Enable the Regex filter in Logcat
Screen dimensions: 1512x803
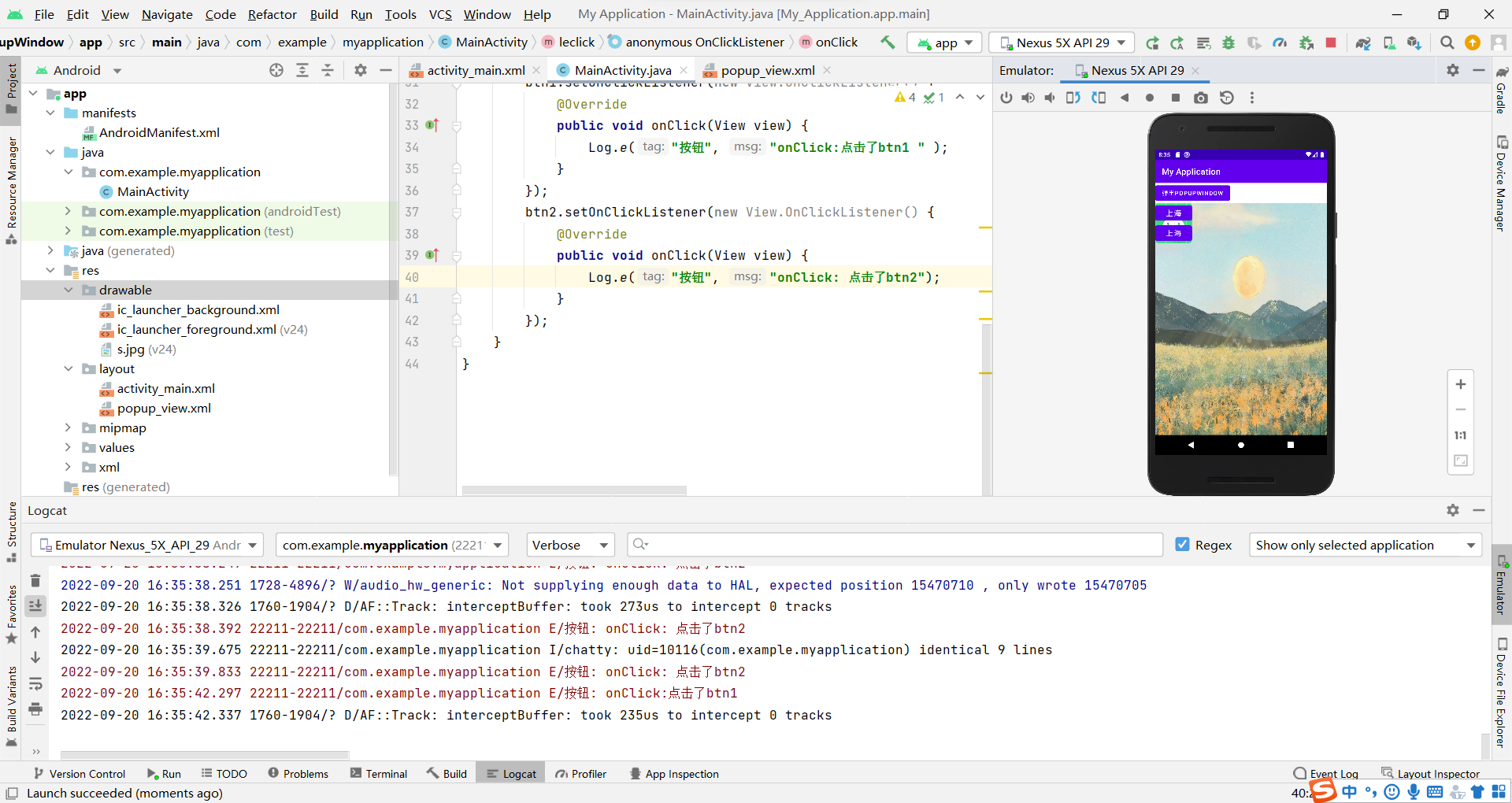click(1183, 544)
